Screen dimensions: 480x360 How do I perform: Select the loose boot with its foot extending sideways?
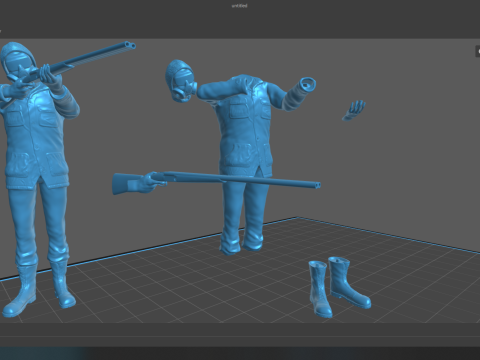(x=348, y=282)
